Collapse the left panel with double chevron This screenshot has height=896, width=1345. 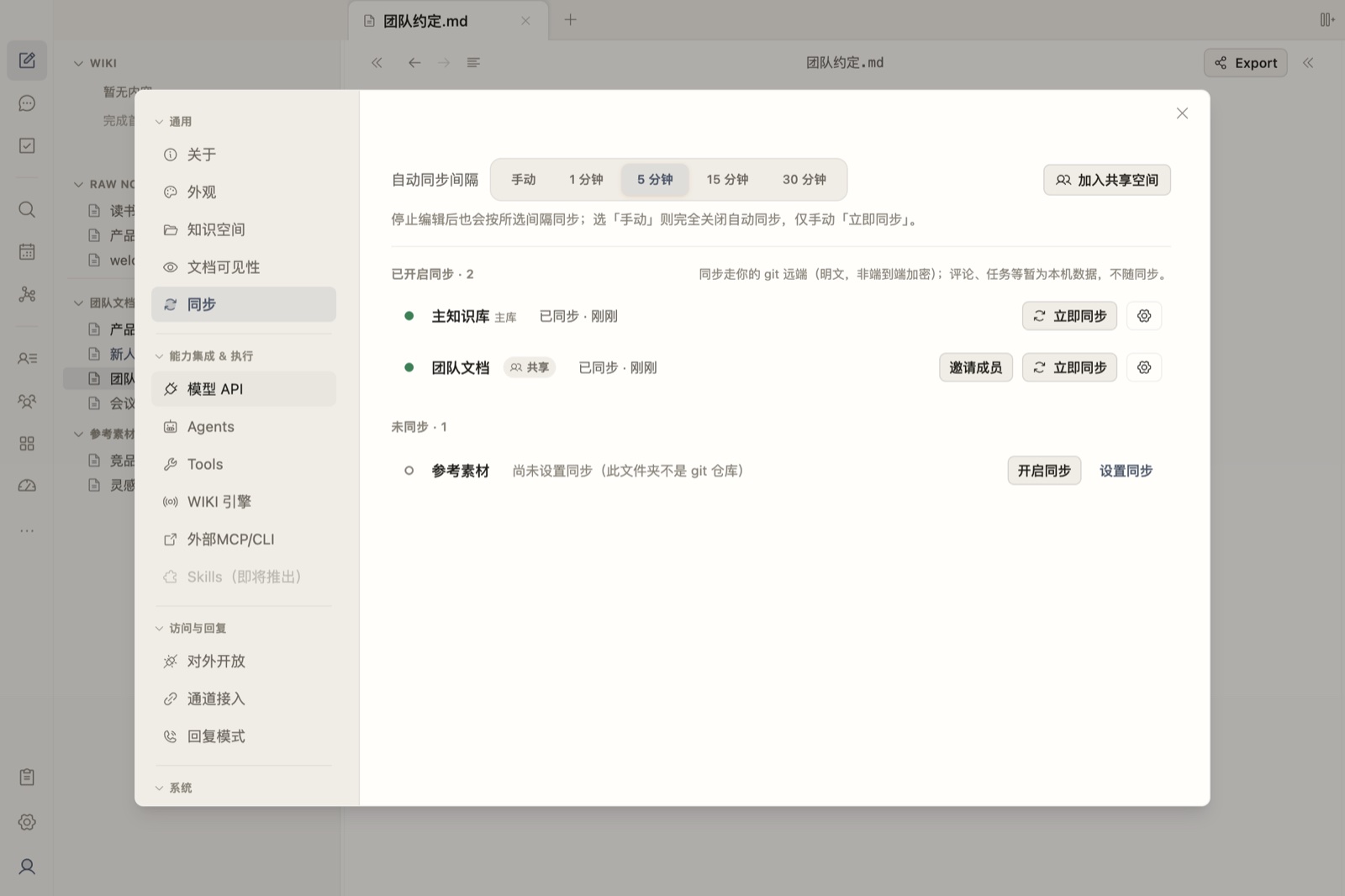tap(377, 63)
